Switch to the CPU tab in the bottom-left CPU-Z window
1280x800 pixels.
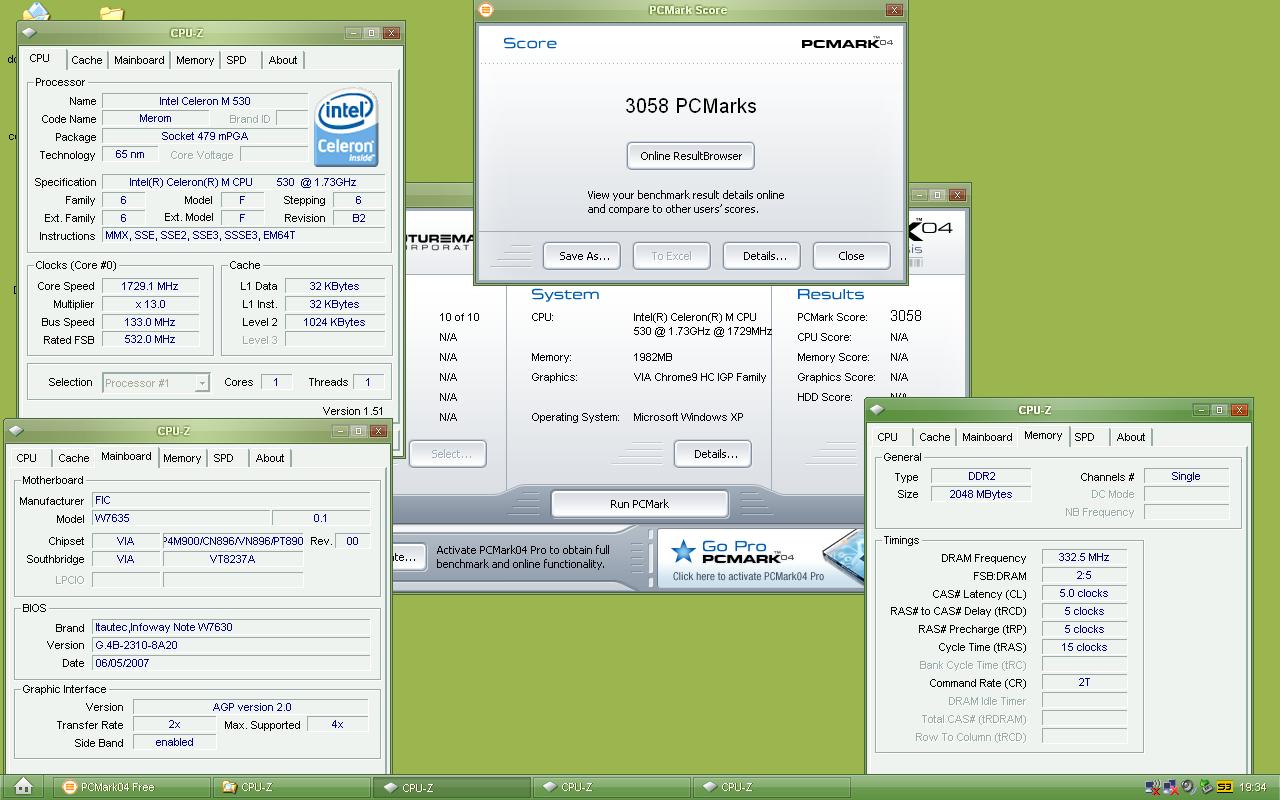tap(27, 458)
